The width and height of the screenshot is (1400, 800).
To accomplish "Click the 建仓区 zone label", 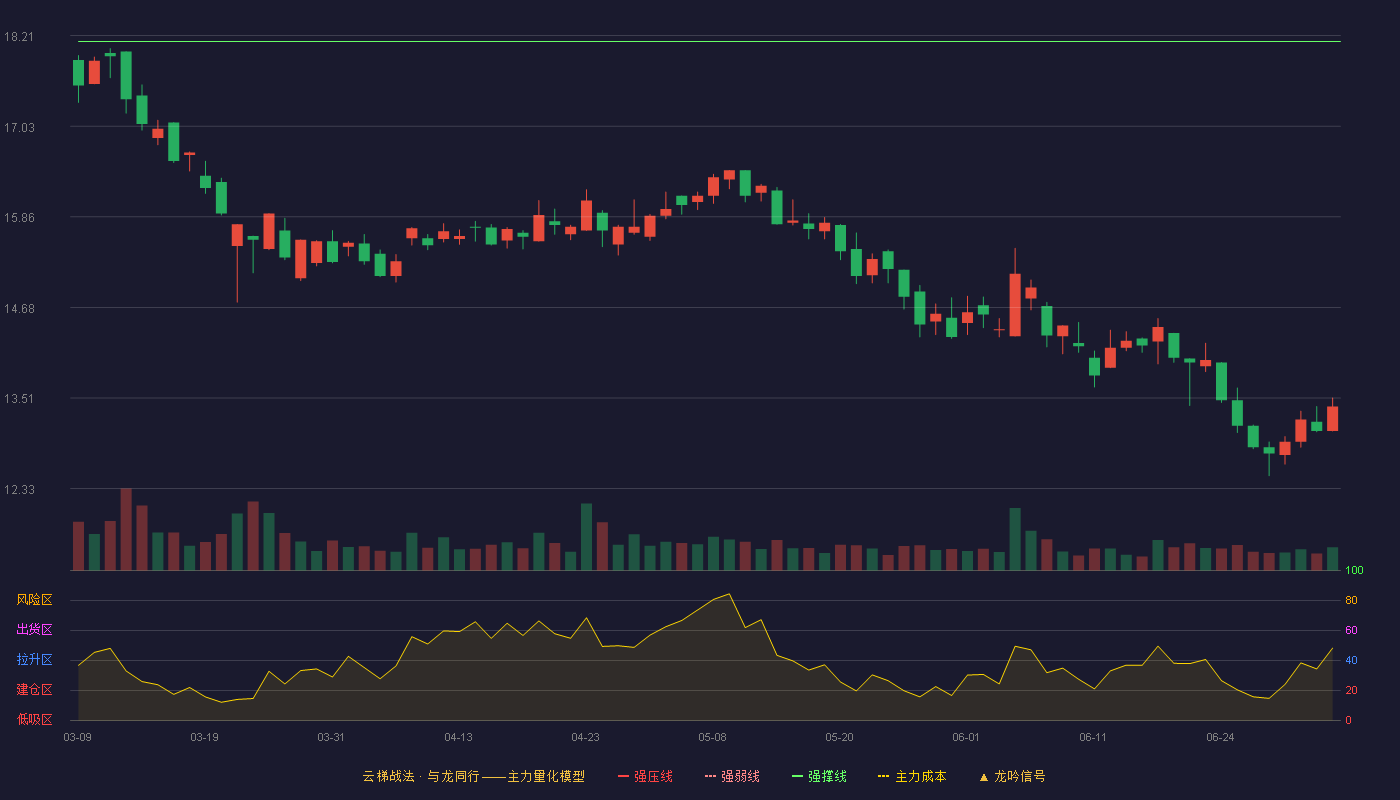I will 34,690.
